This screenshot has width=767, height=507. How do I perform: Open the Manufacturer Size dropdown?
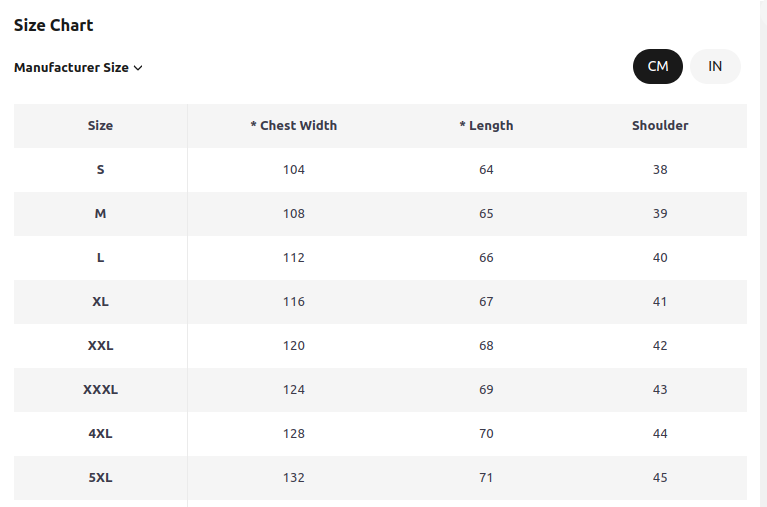point(78,68)
